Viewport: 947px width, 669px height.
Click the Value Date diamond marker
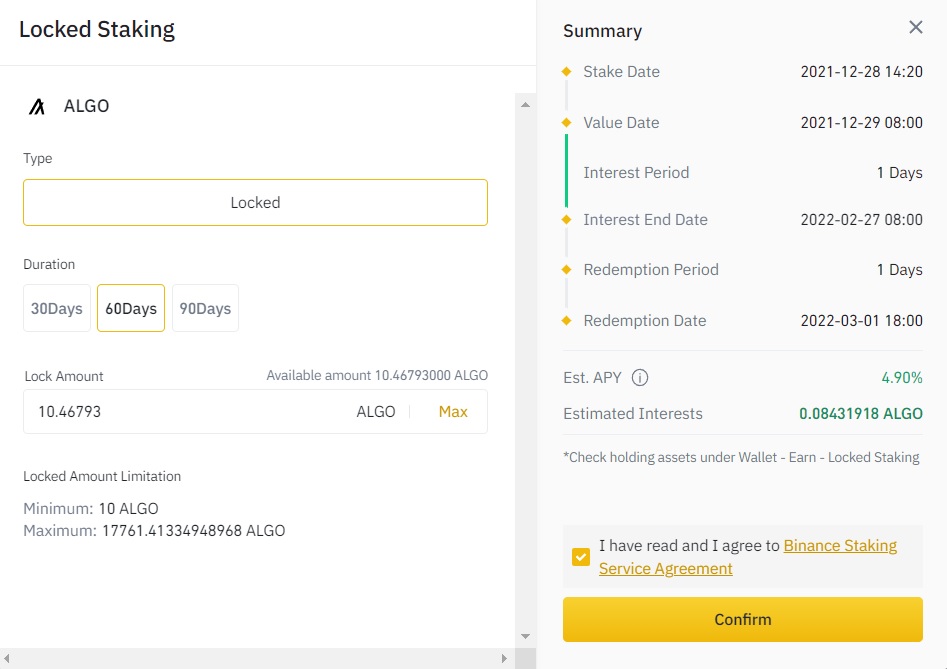[567, 123]
